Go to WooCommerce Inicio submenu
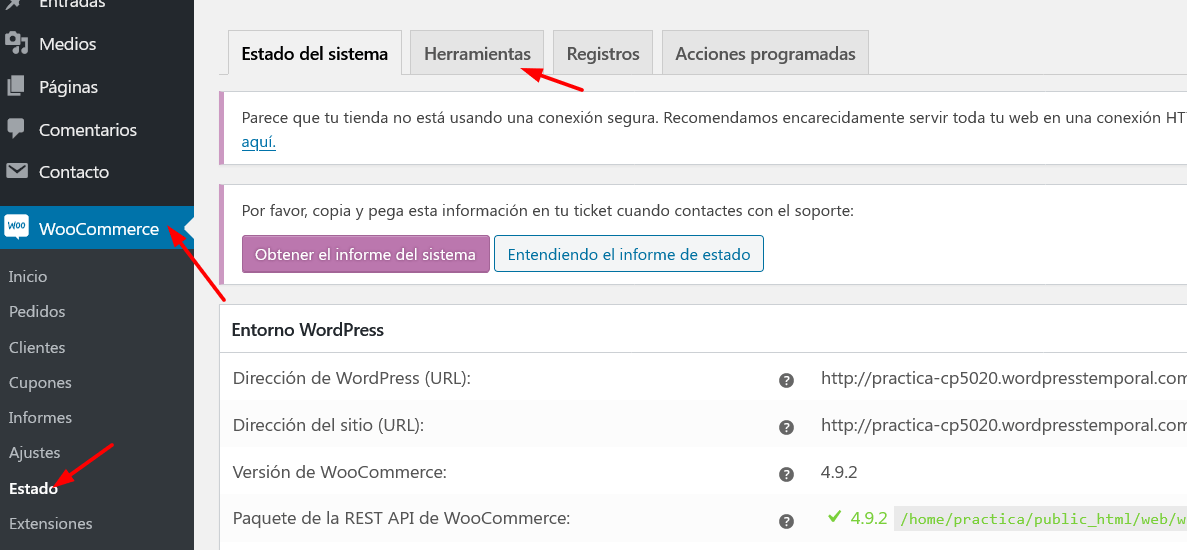The image size is (1187, 550). tap(28, 276)
